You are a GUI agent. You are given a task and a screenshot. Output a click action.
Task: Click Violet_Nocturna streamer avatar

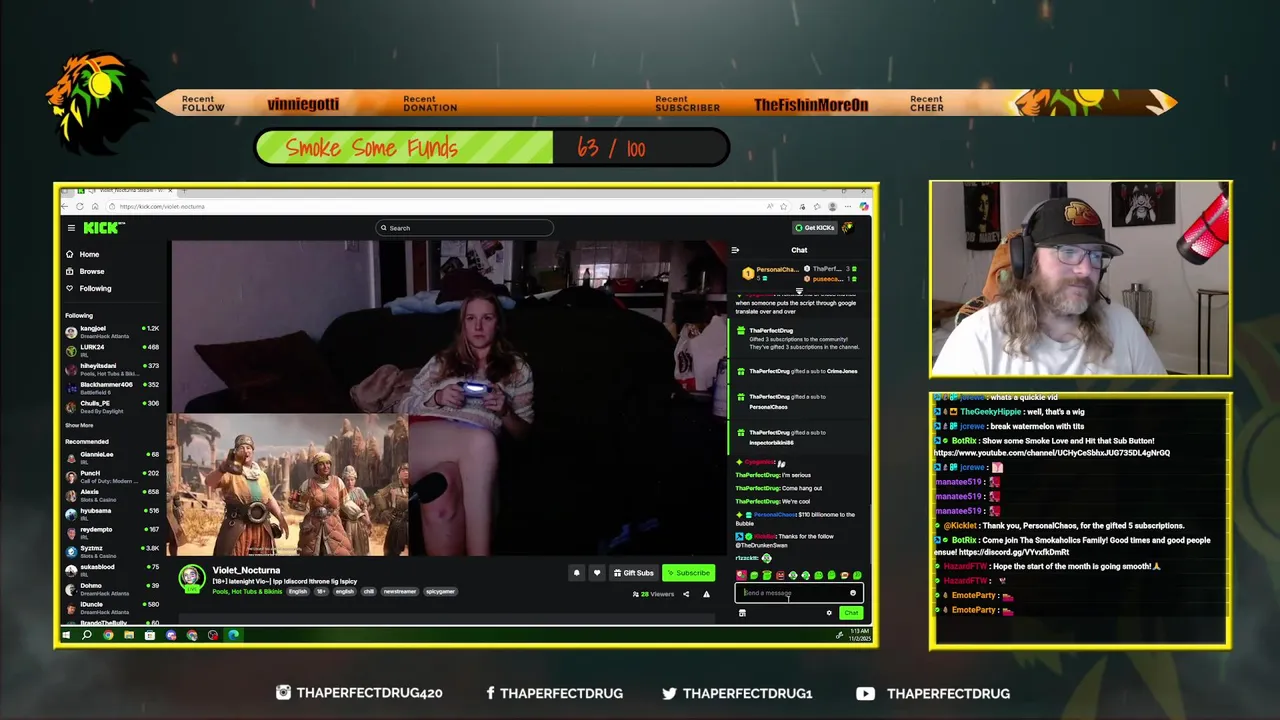192,578
